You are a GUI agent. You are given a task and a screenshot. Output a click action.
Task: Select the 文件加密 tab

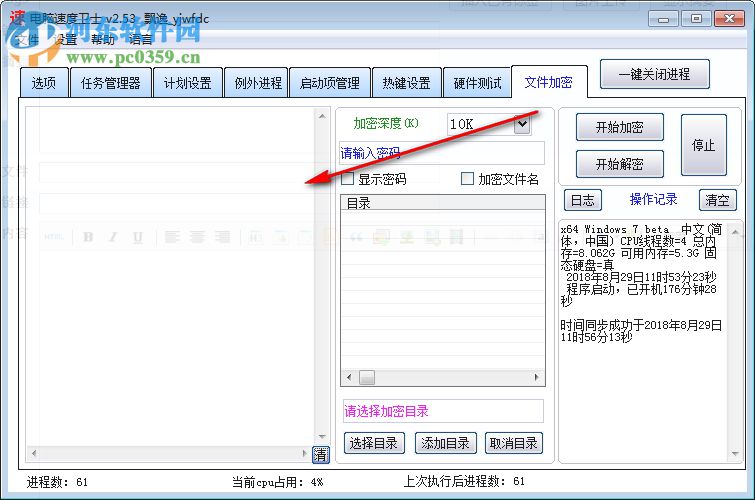click(x=549, y=82)
